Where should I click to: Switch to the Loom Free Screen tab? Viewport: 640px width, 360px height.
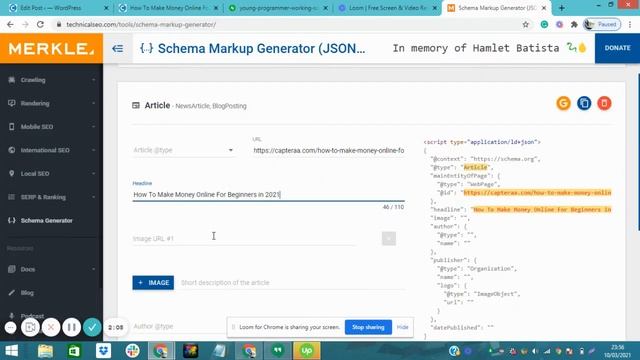(x=388, y=8)
